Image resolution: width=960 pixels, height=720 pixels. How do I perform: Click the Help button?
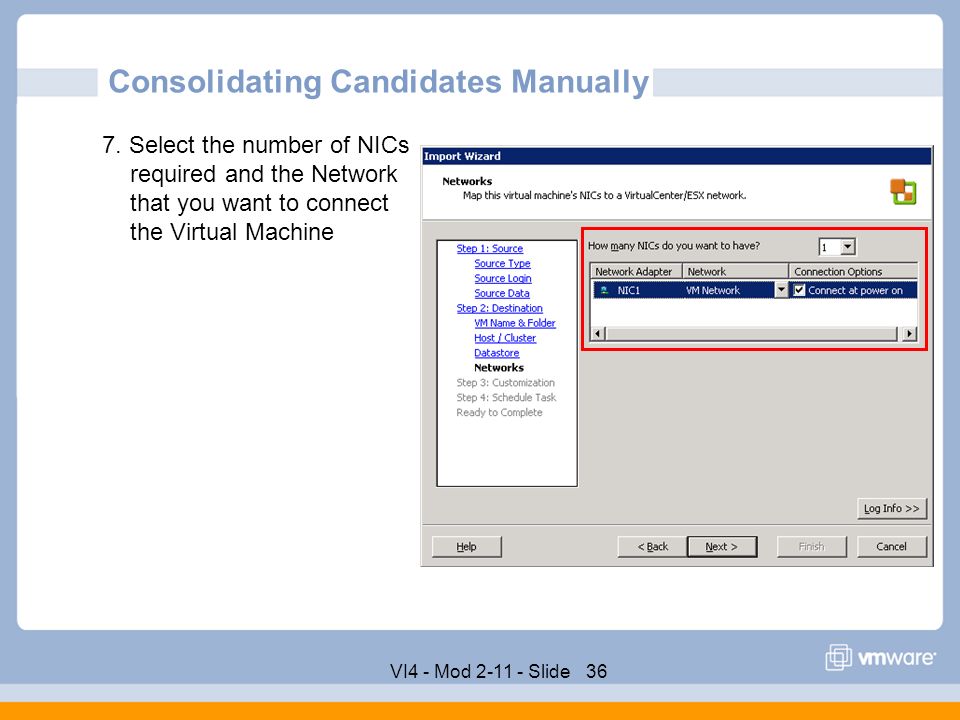tap(467, 547)
